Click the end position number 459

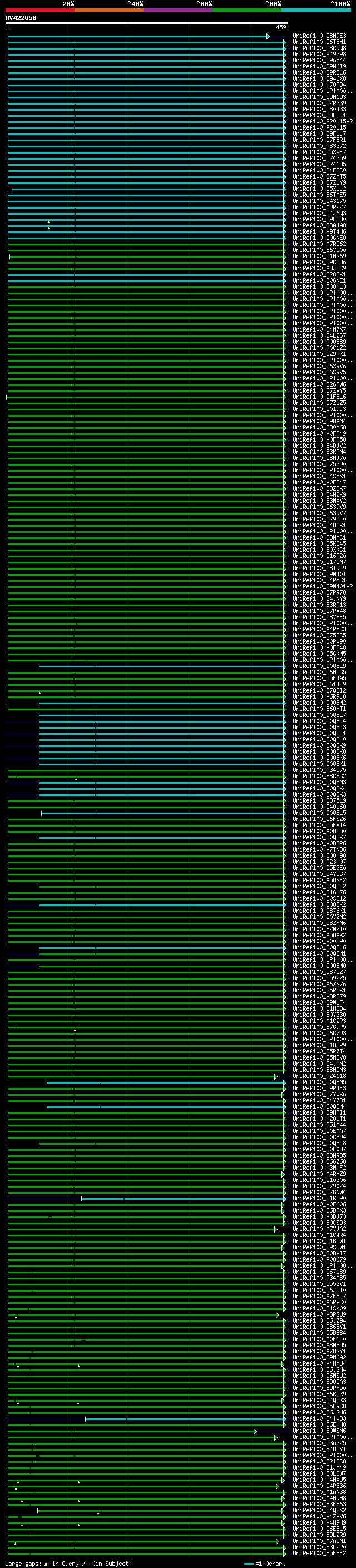[280, 27]
